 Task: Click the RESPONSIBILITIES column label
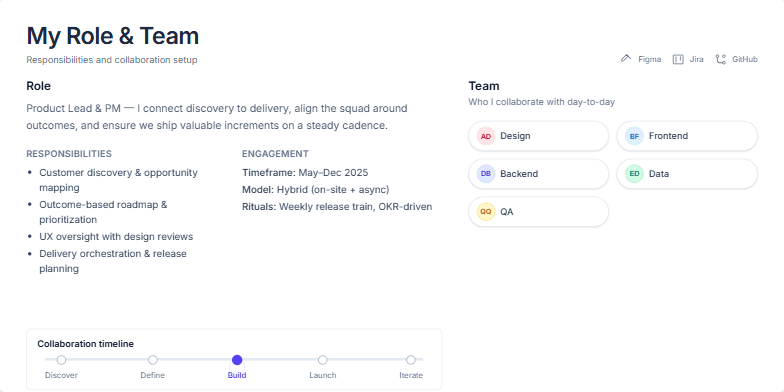pos(69,154)
